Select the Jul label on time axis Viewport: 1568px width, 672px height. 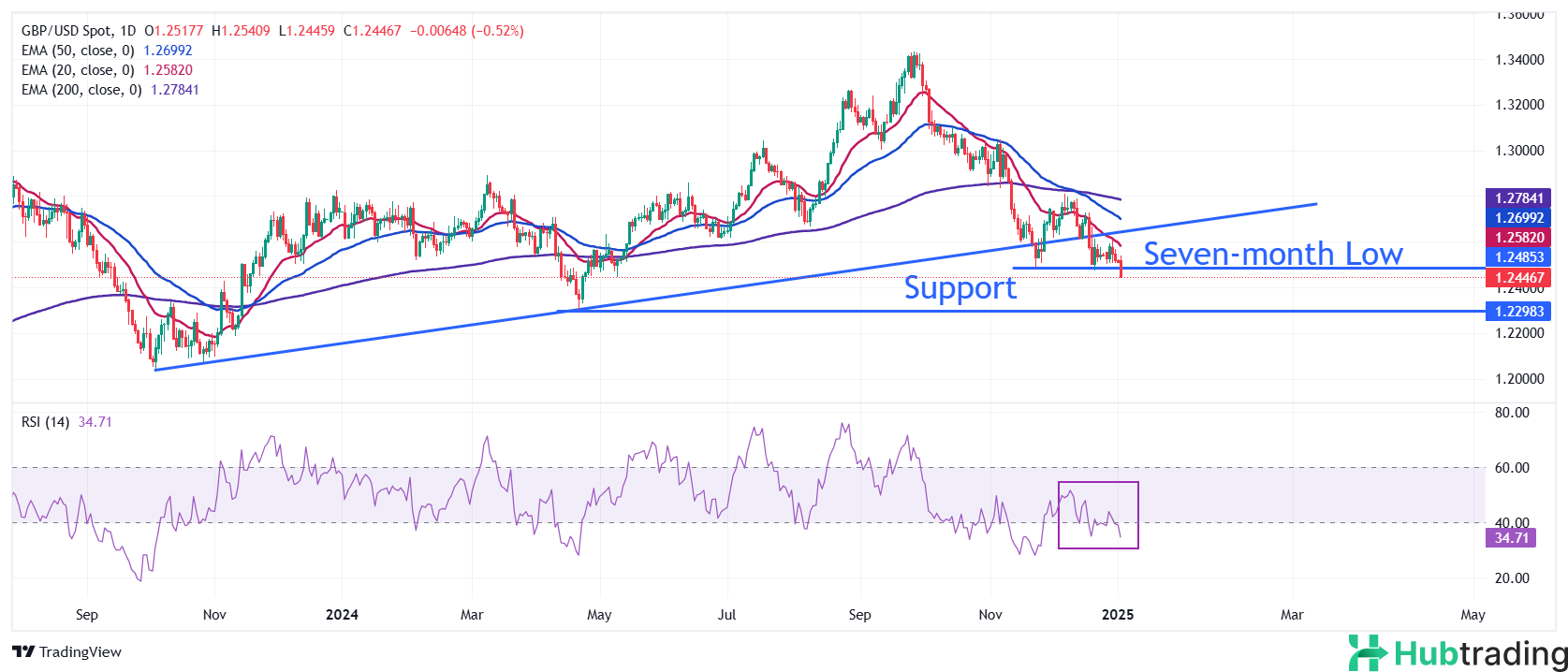click(726, 615)
